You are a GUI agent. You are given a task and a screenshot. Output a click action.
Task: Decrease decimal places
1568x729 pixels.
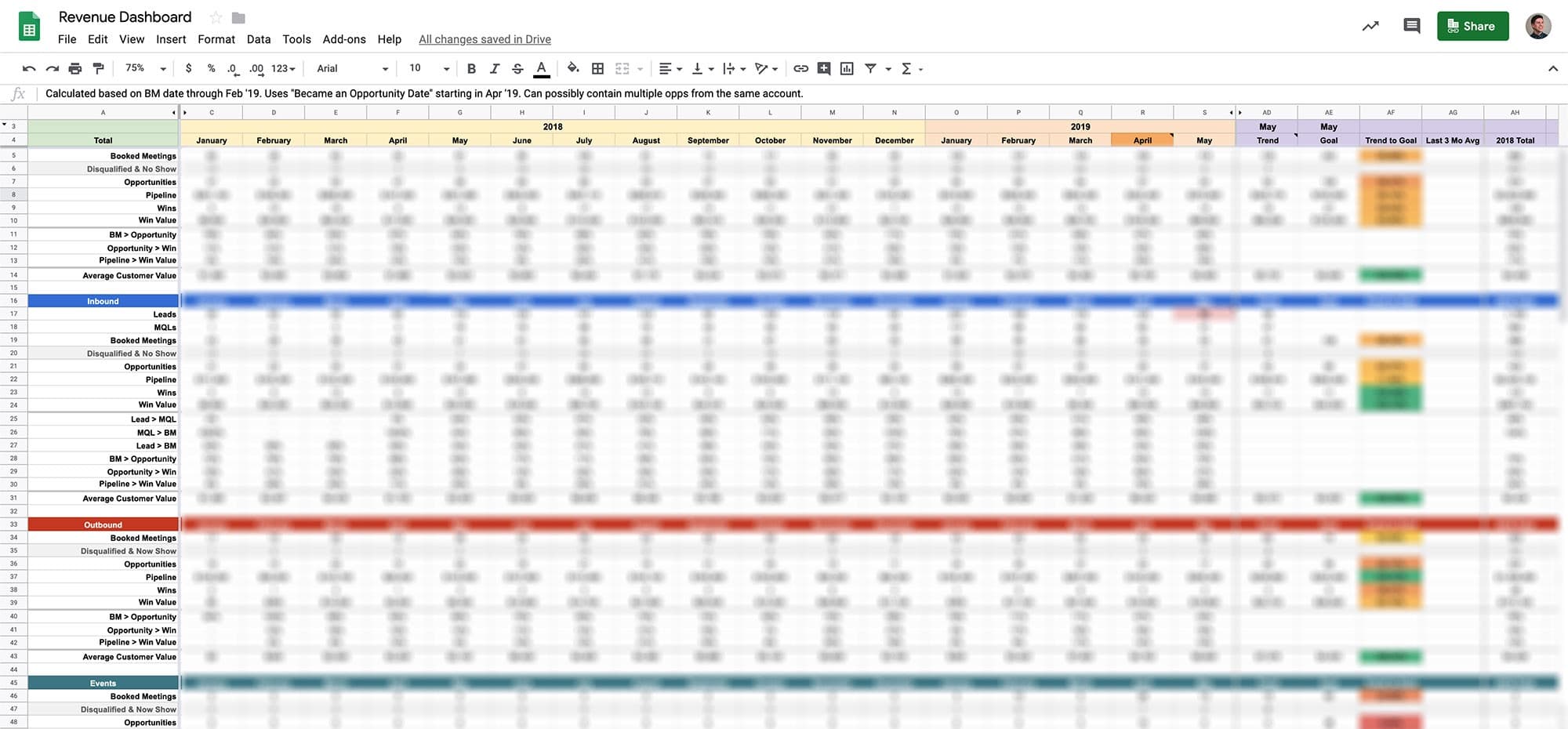coord(233,69)
